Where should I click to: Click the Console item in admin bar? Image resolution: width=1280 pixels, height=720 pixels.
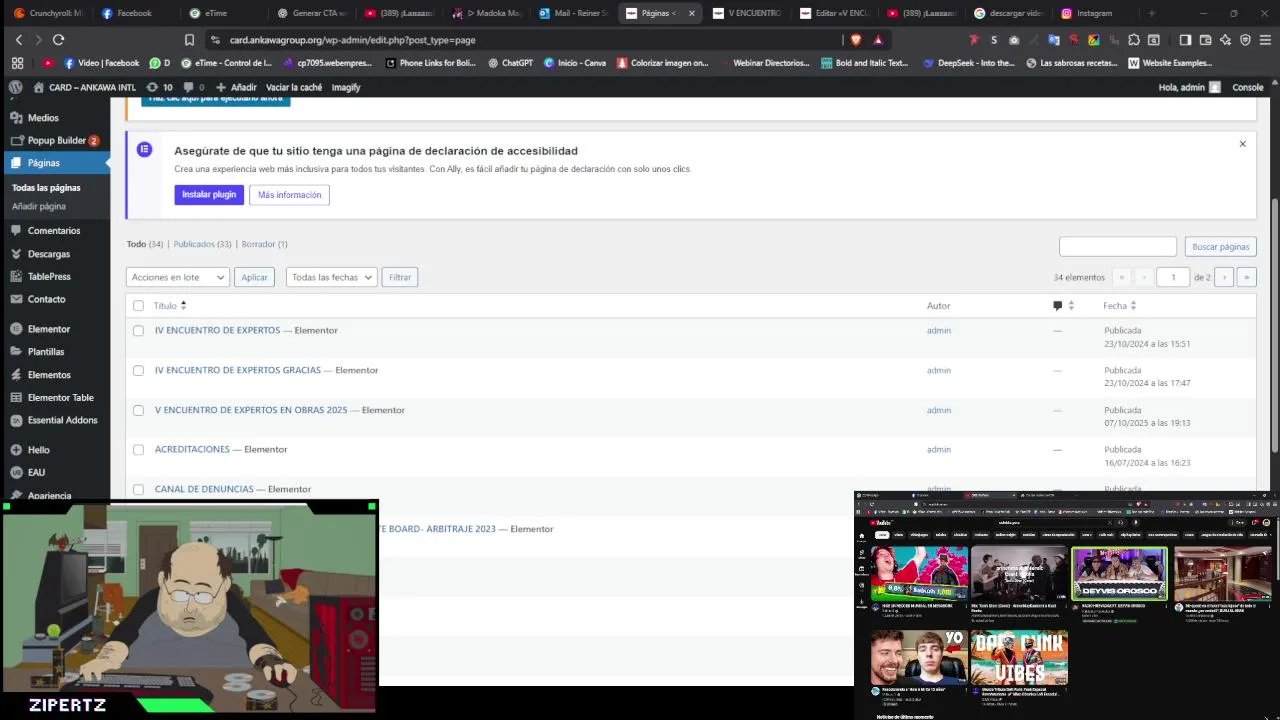(1248, 87)
